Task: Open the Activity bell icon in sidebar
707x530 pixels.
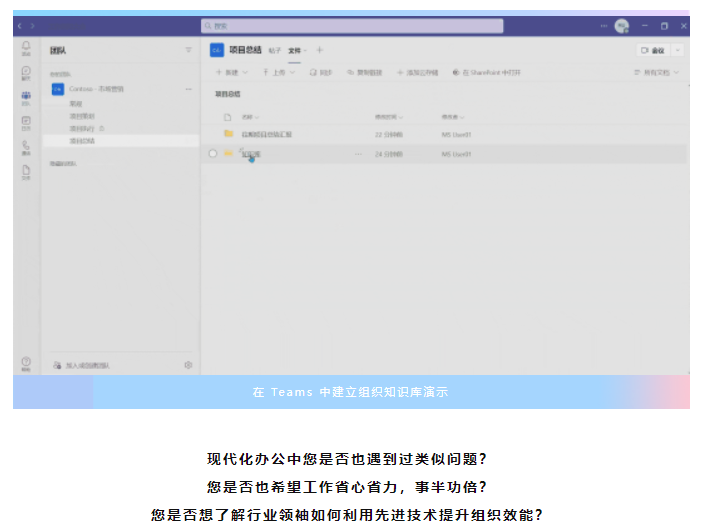Action: point(26,48)
